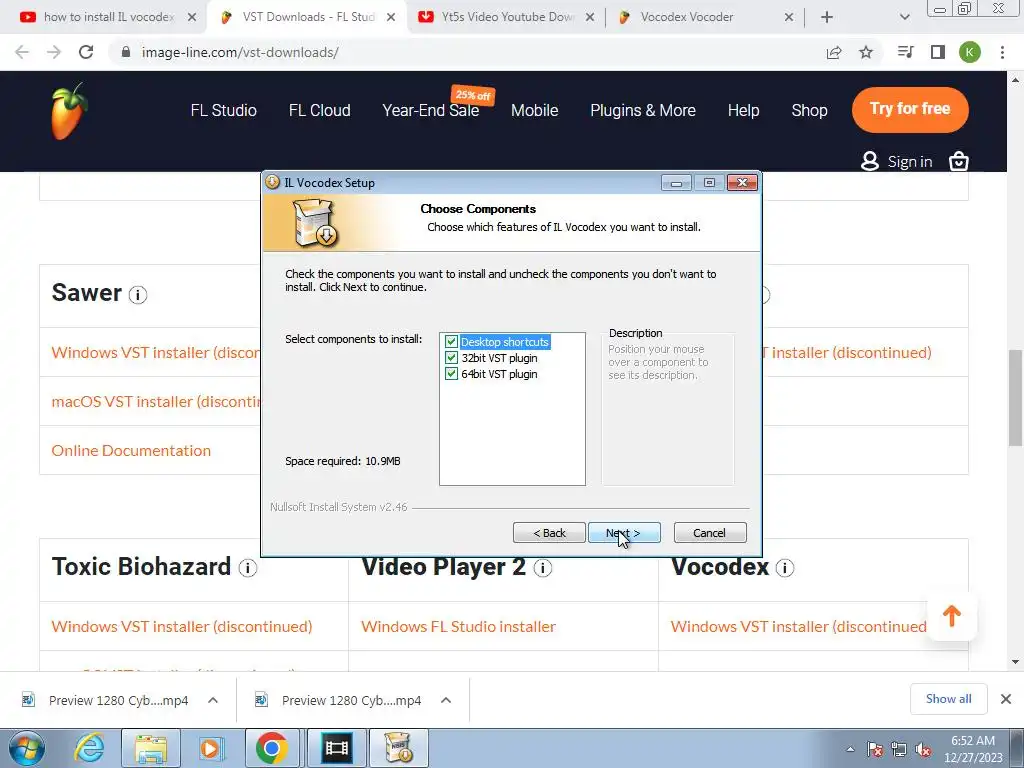Screen dimensions: 1024x768
Task: Open the media control icon in toolbar
Action: tap(906, 52)
